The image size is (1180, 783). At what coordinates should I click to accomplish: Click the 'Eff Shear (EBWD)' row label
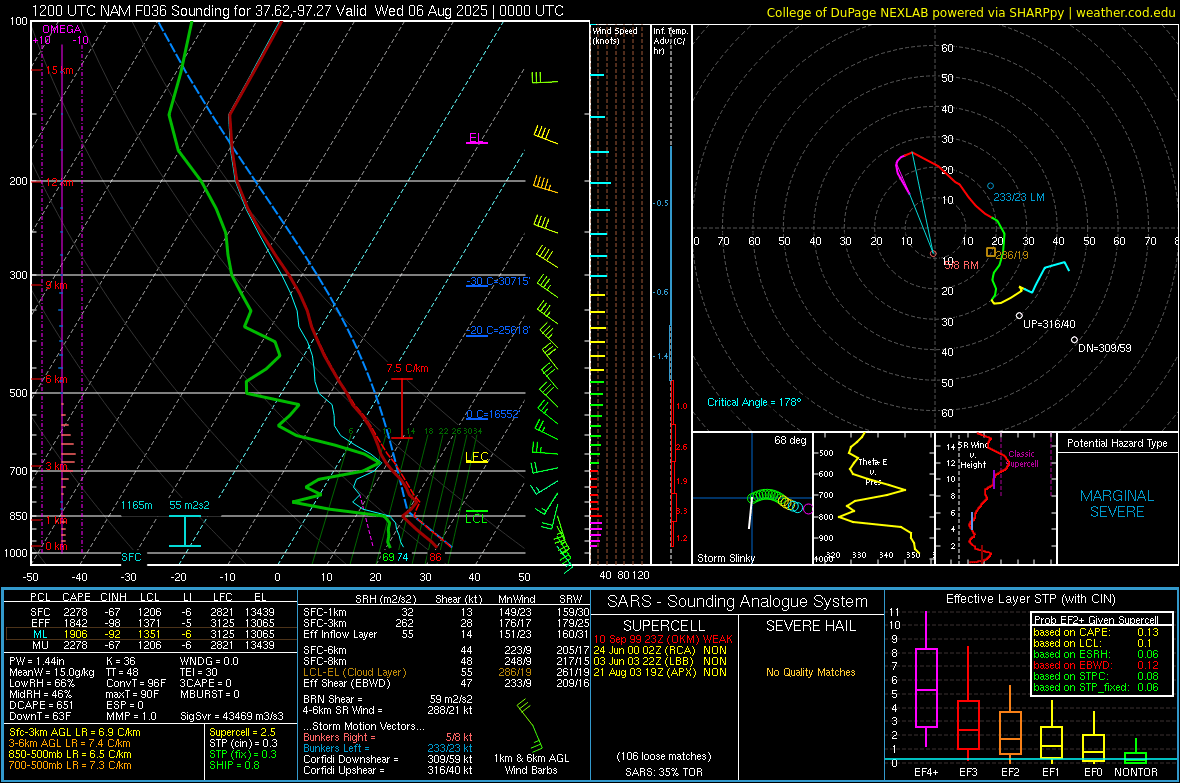tap(347, 684)
